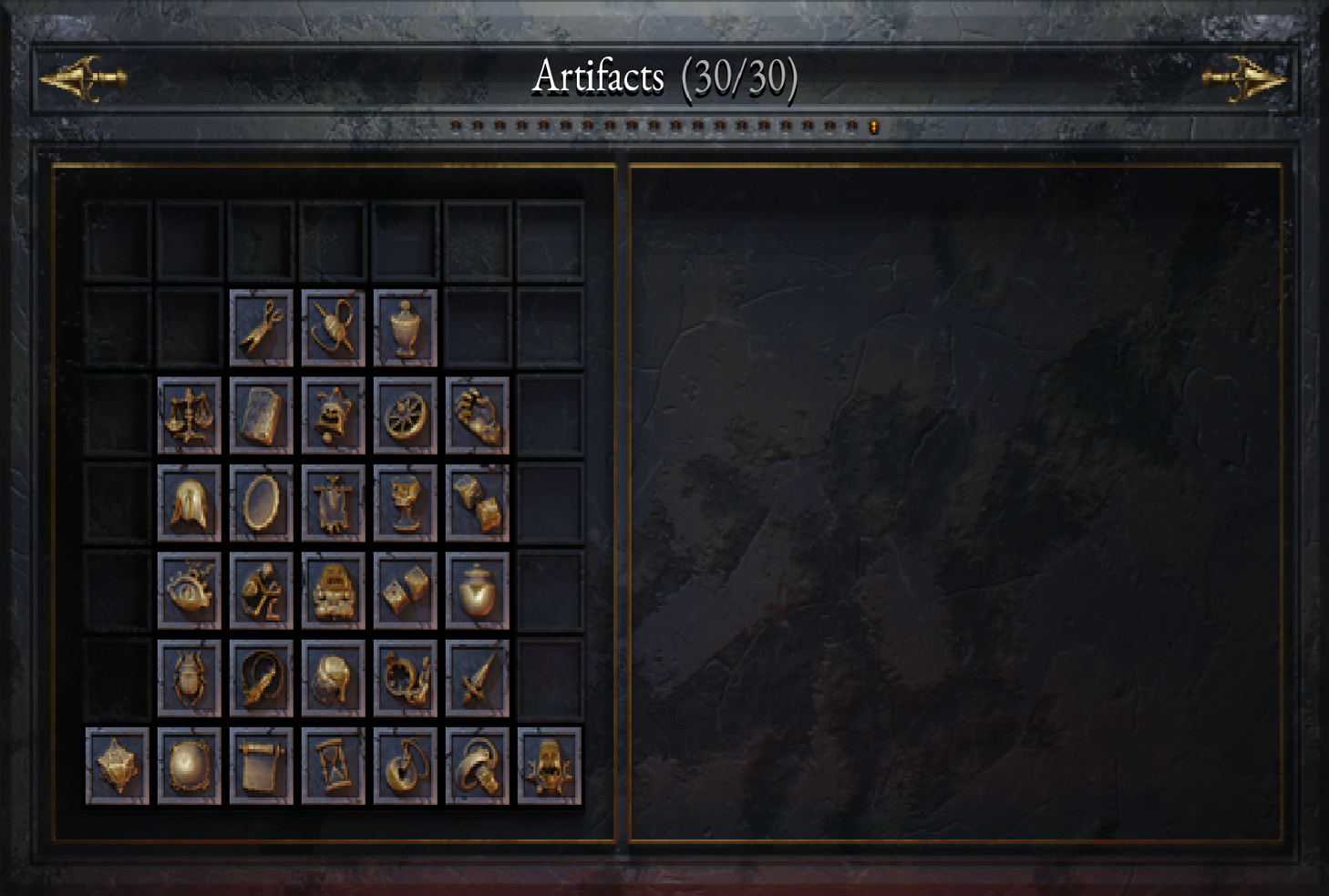Choose the spoked wheel artifact
Image resolution: width=1329 pixels, height=896 pixels.
[x=406, y=416]
